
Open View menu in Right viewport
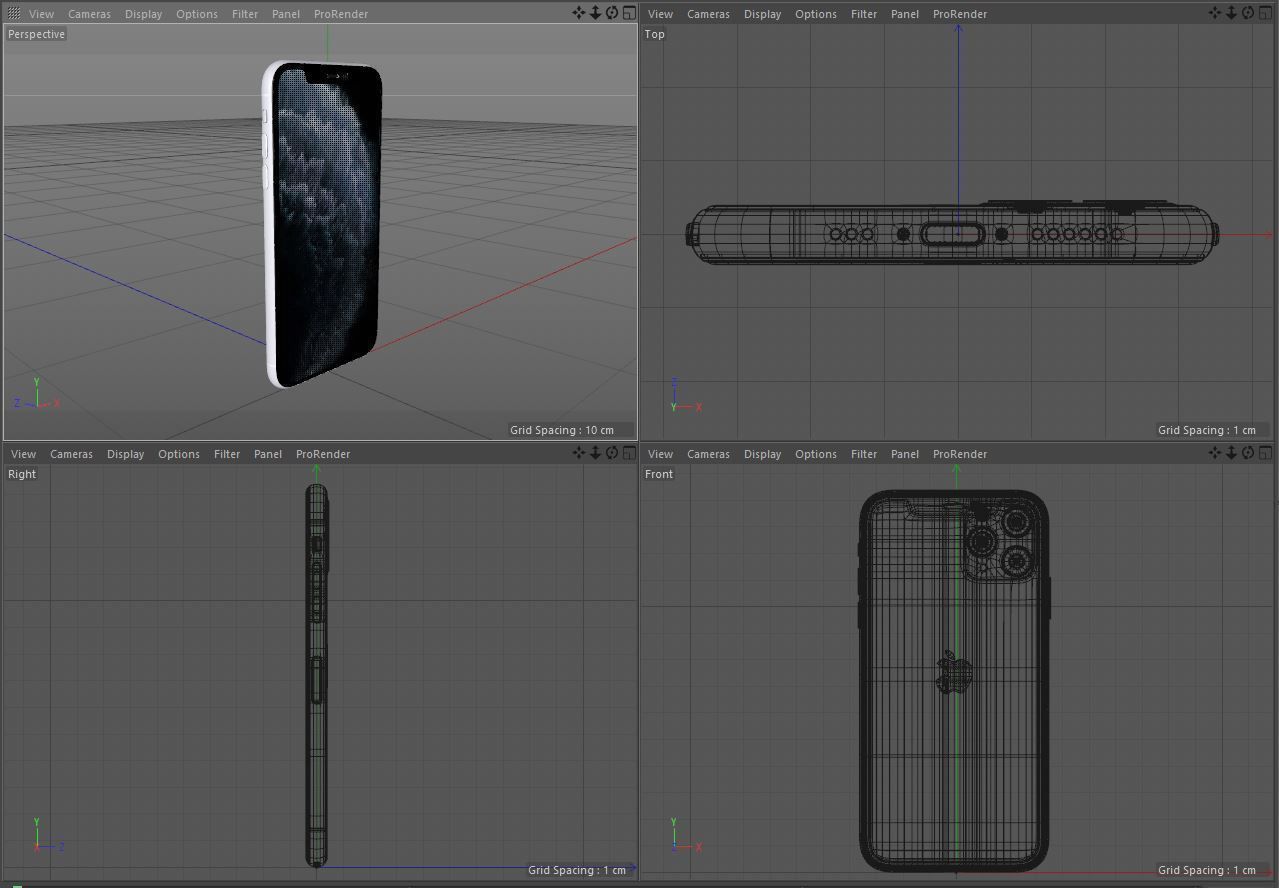pyautogui.click(x=23, y=454)
